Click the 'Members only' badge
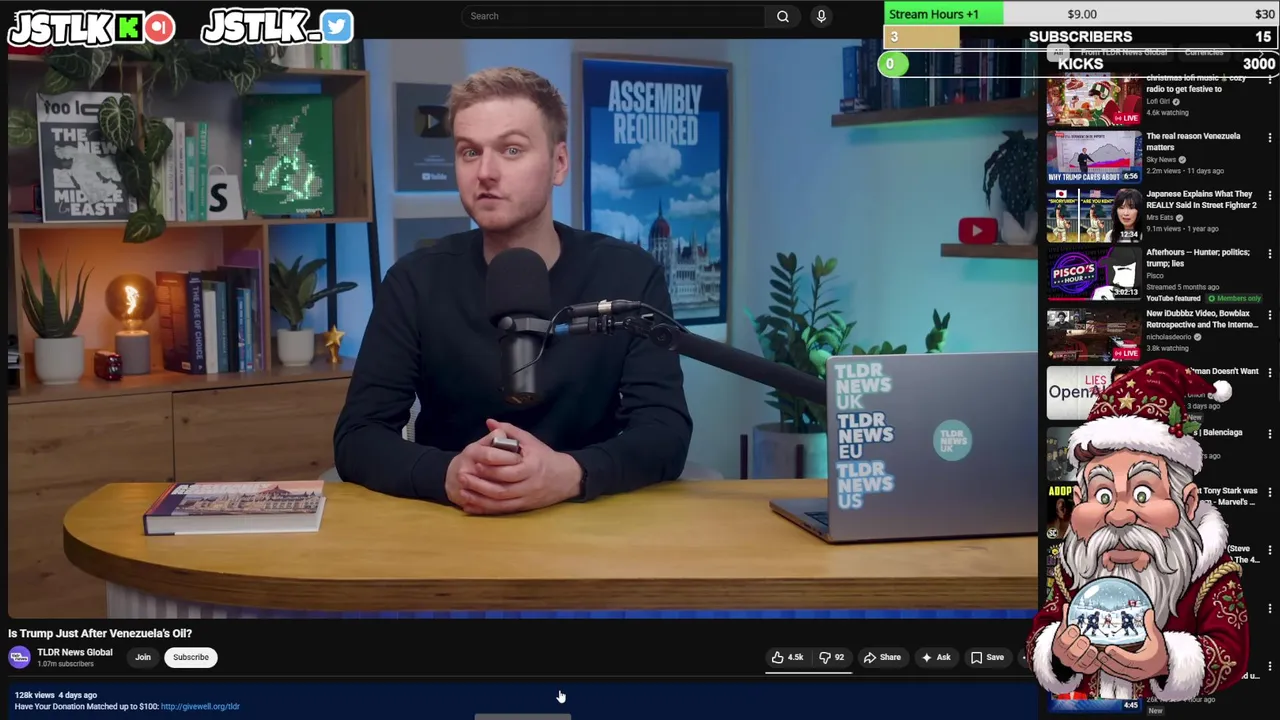The height and width of the screenshot is (720, 1280). tap(1236, 299)
